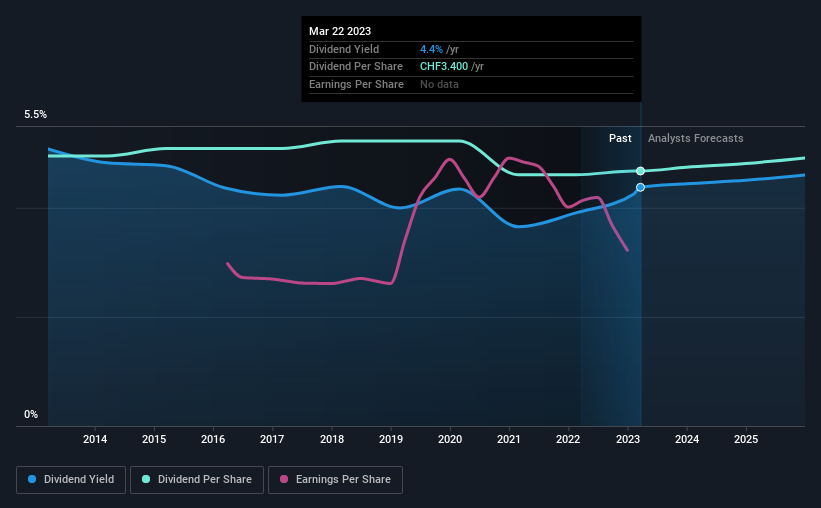Screen dimensions: 821x508
Task: Click the 2024 x-axis label
Action: (687, 439)
